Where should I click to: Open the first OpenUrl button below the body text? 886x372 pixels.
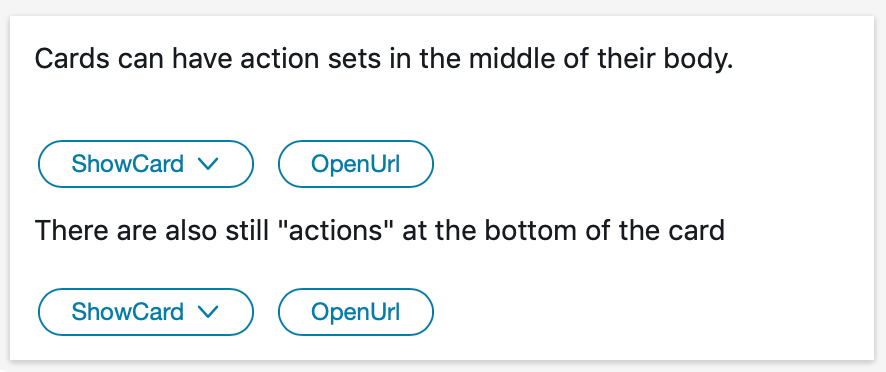point(356,164)
